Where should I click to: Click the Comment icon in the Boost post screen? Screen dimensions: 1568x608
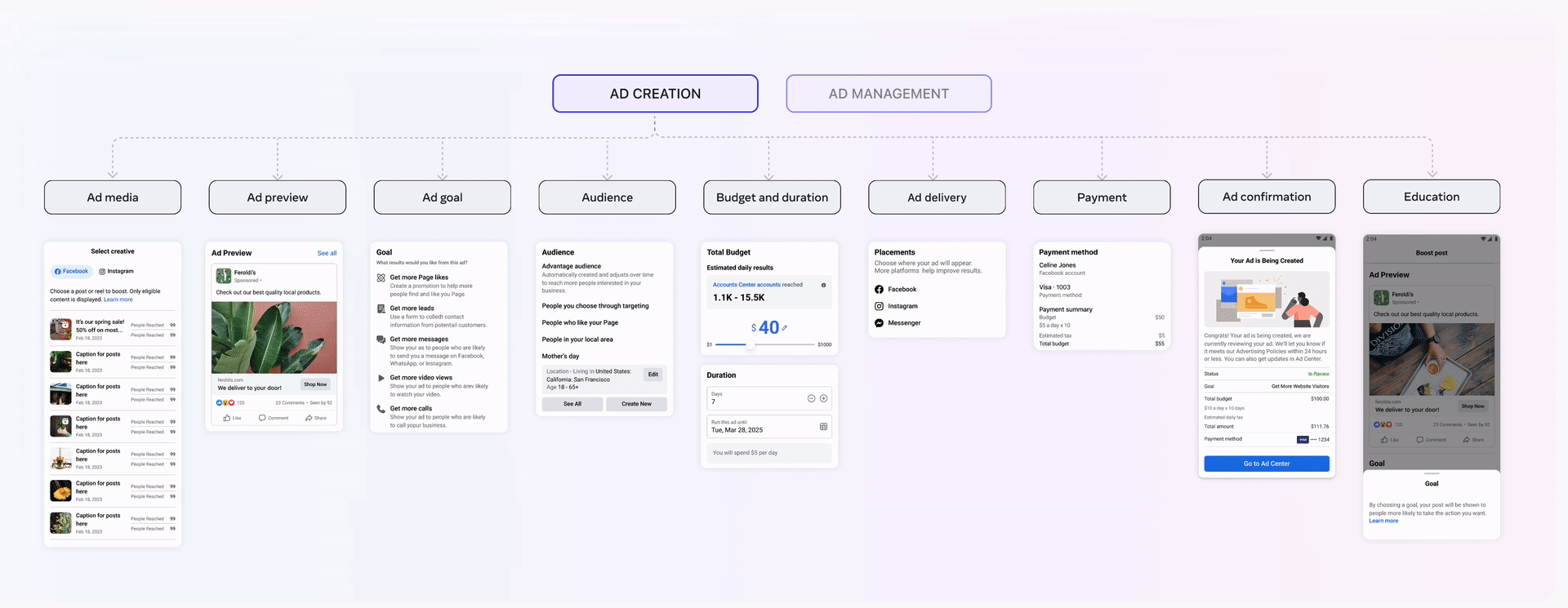[x=1420, y=440]
